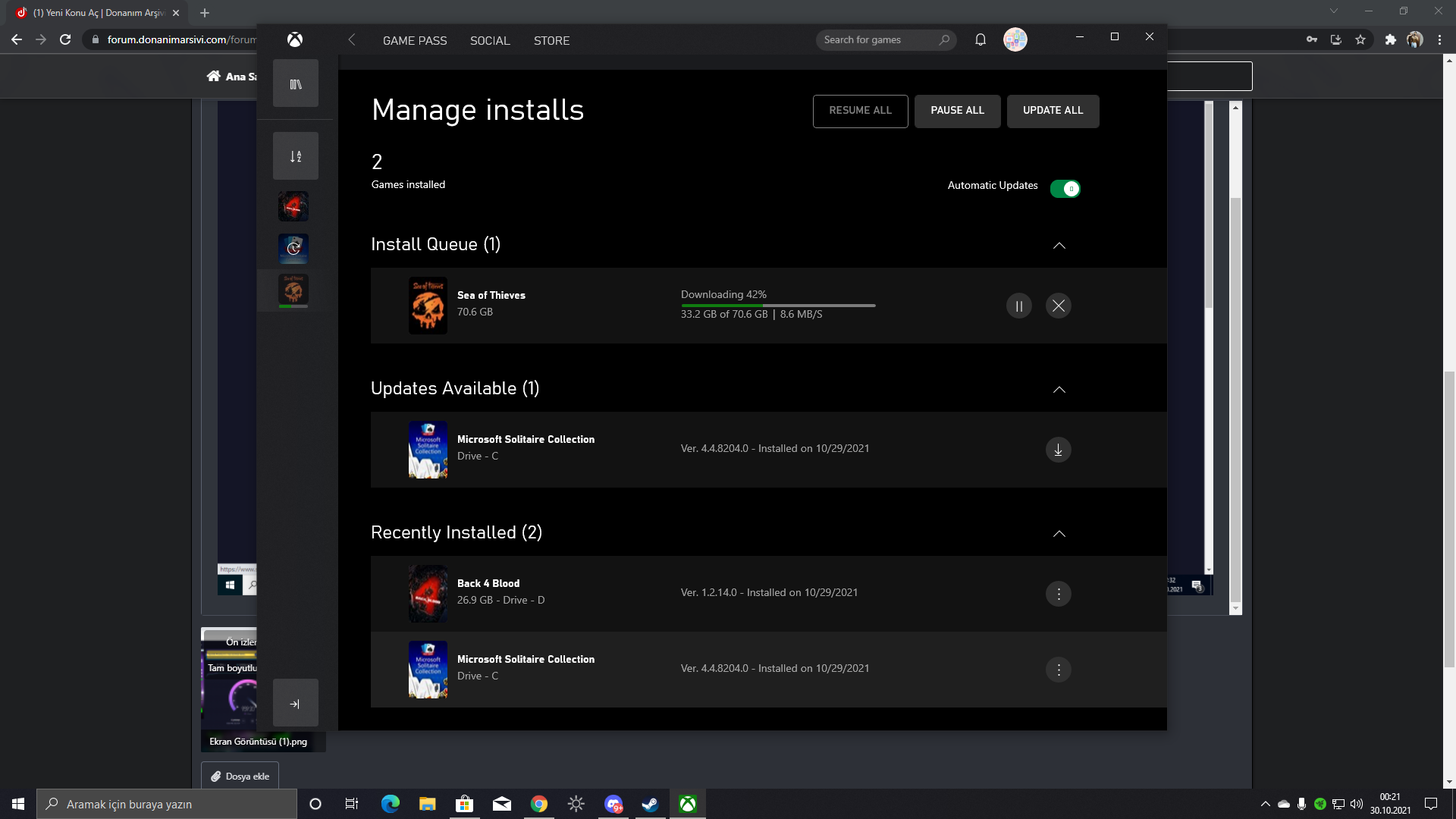Turn off the Automatic Updates toggle

pyautogui.click(x=1065, y=189)
